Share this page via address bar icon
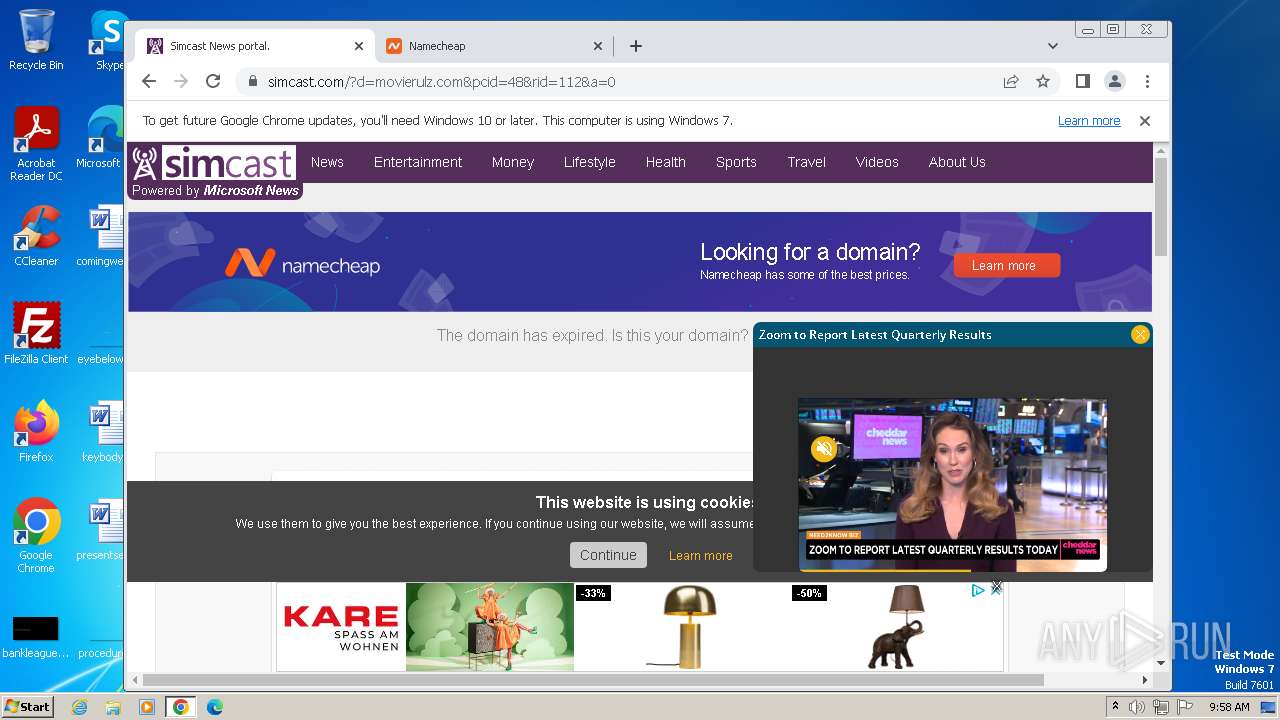 pyautogui.click(x=1011, y=81)
